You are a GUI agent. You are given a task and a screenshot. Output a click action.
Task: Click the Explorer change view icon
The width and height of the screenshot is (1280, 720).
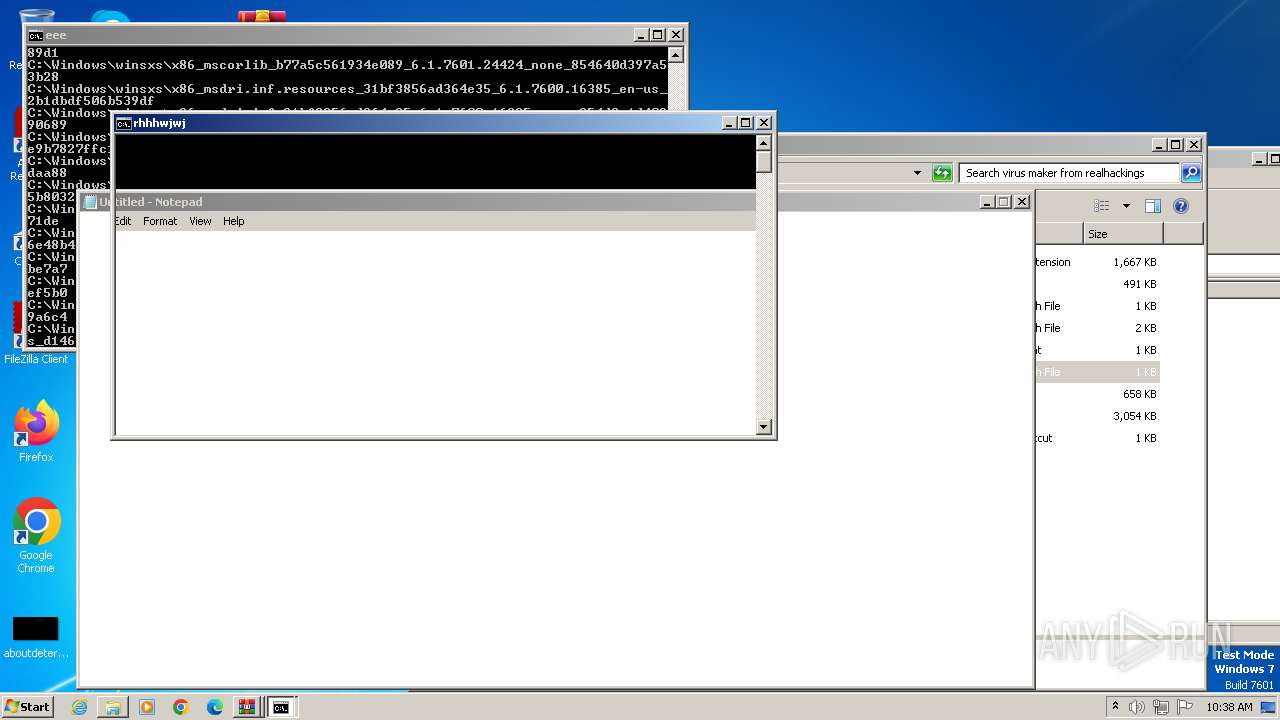1101,206
